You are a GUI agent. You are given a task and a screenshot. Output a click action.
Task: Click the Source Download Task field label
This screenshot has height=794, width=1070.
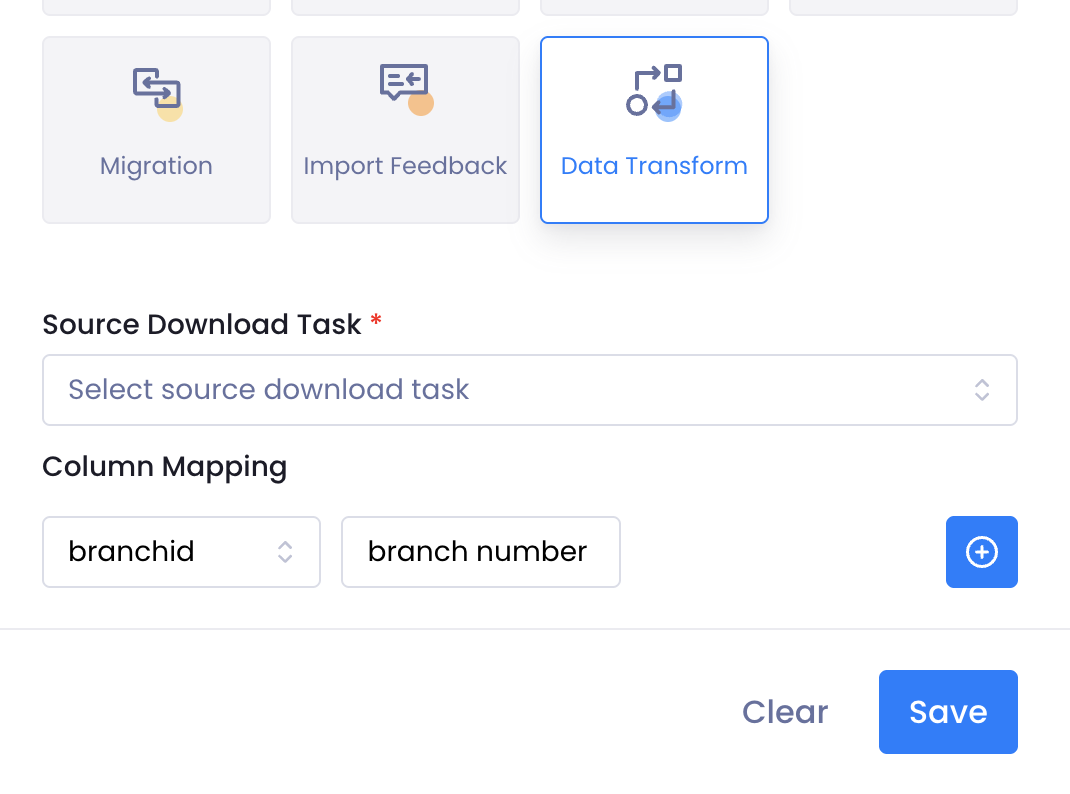[x=202, y=324]
